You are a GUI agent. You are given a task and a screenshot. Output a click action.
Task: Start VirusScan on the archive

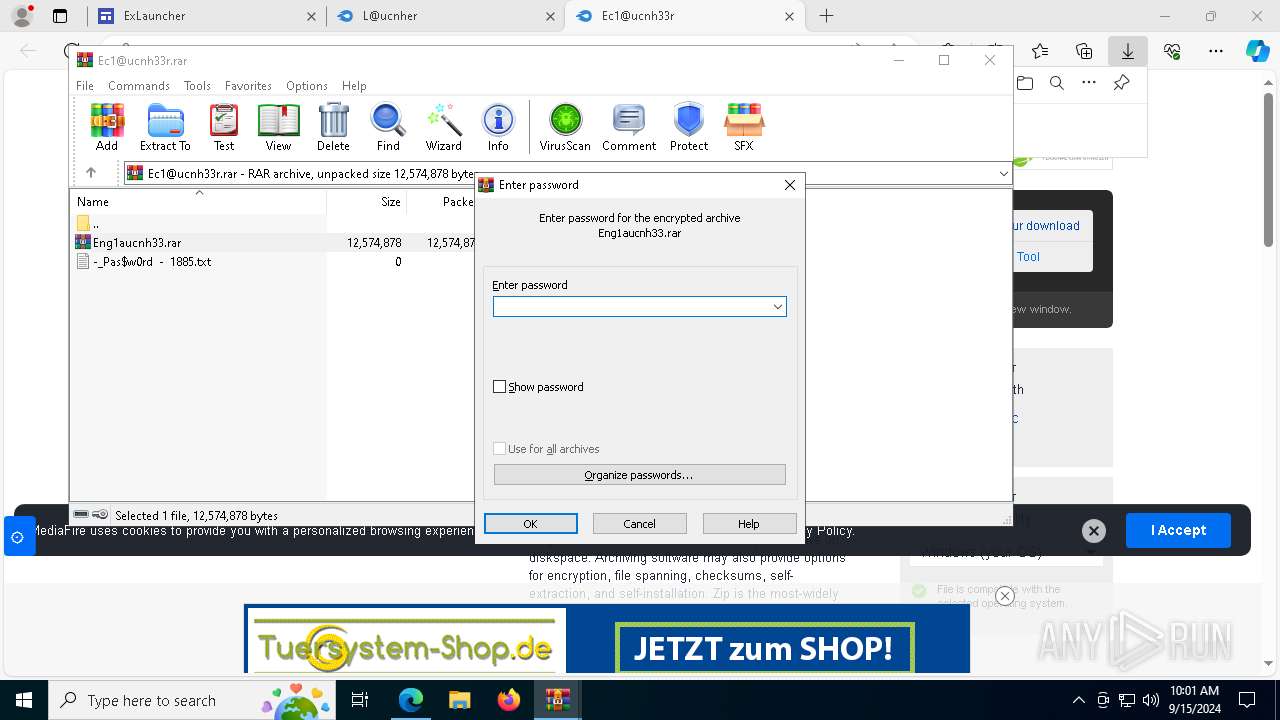coord(565,127)
